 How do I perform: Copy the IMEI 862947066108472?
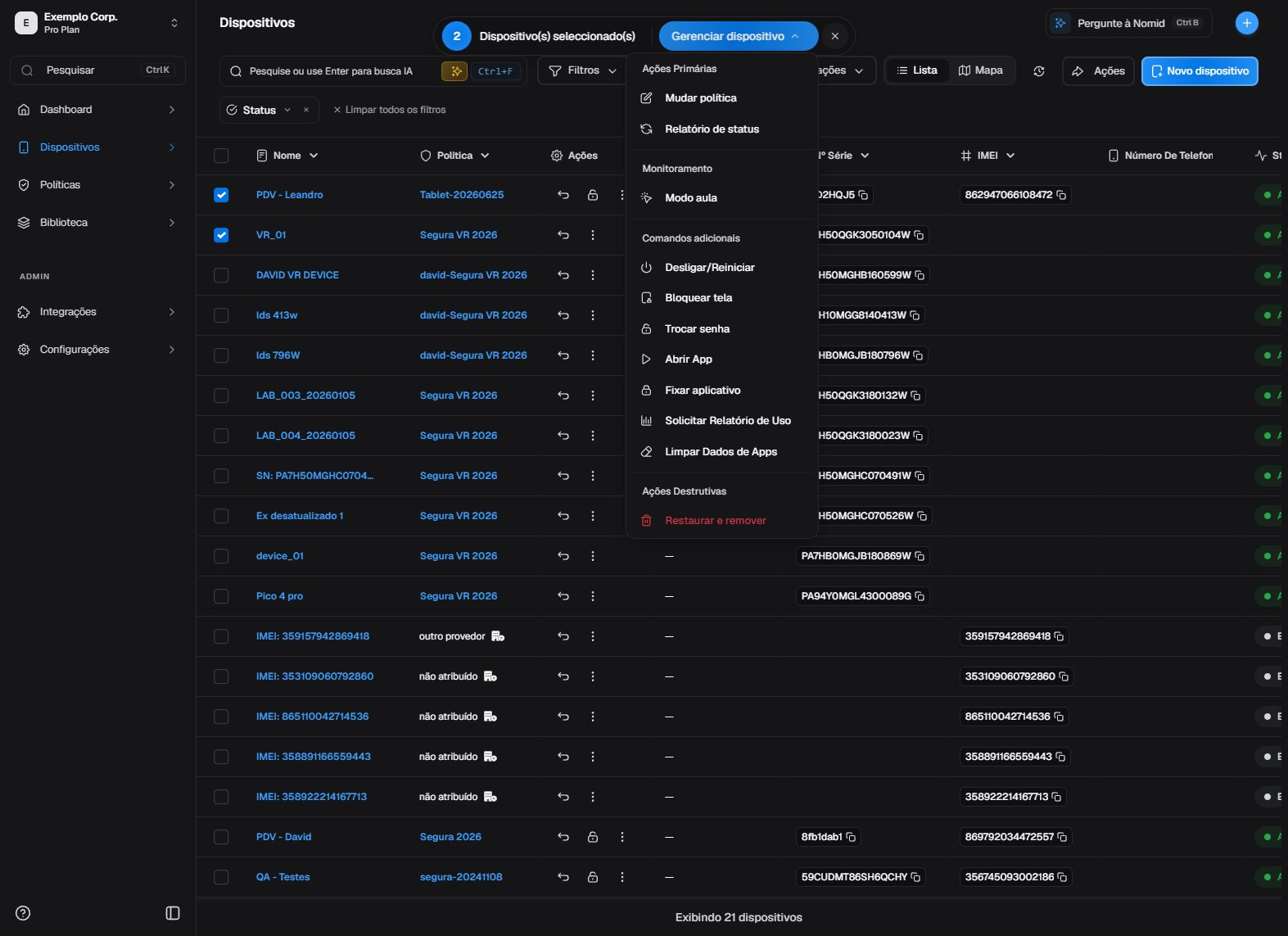coord(1061,195)
